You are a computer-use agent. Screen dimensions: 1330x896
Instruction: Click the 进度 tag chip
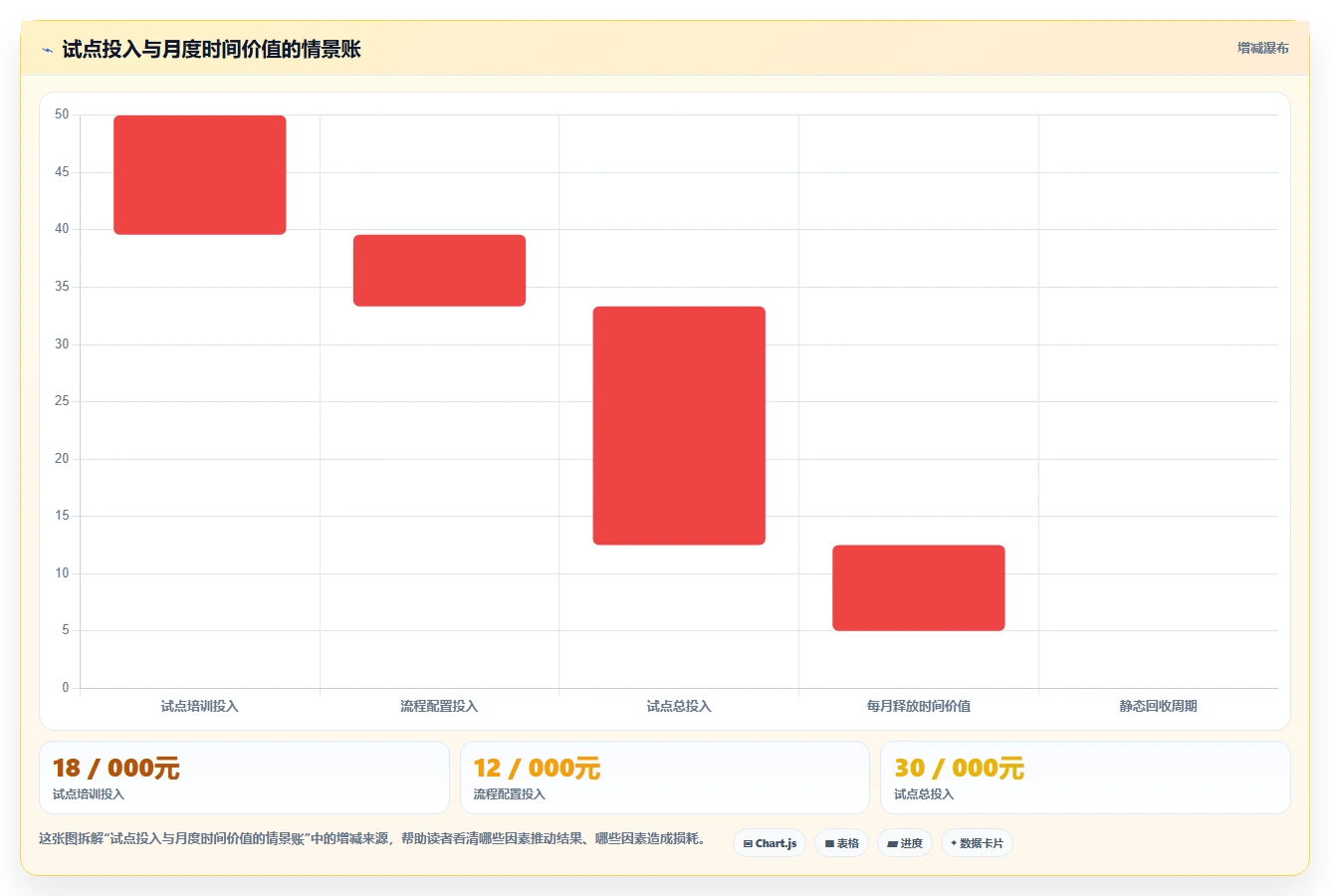[x=904, y=843]
